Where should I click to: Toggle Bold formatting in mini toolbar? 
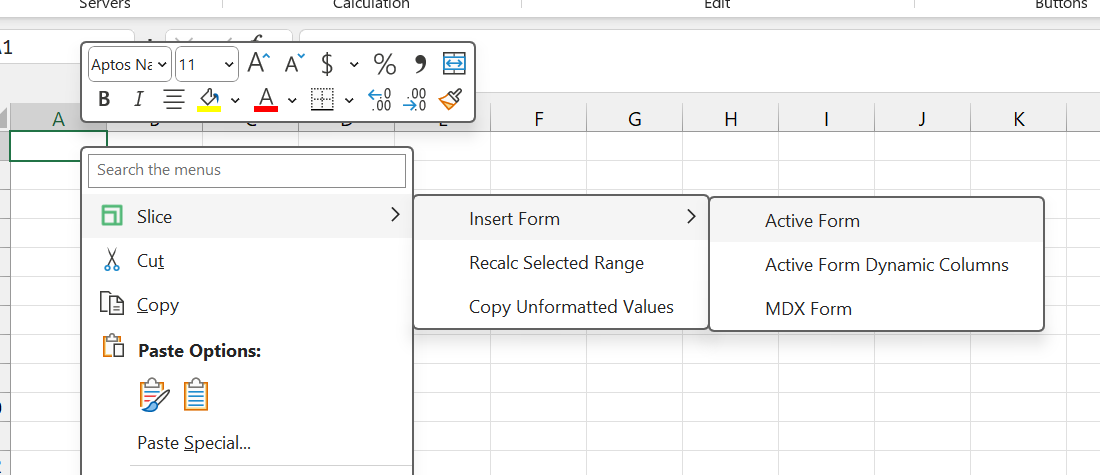pyautogui.click(x=105, y=100)
